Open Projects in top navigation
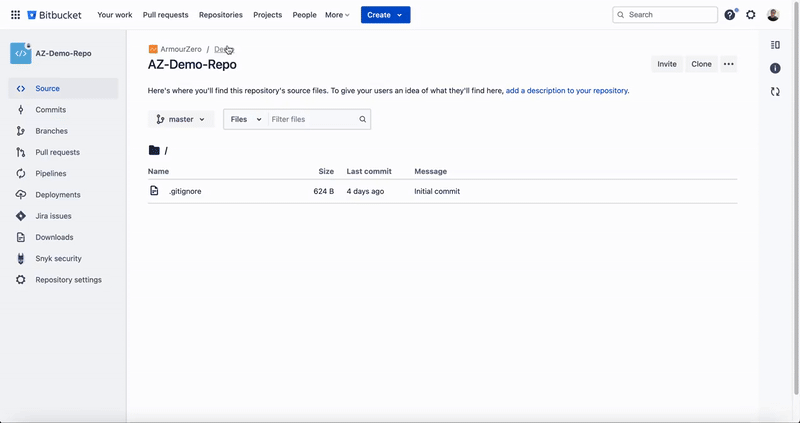The width and height of the screenshot is (800, 423). pyautogui.click(x=267, y=15)
